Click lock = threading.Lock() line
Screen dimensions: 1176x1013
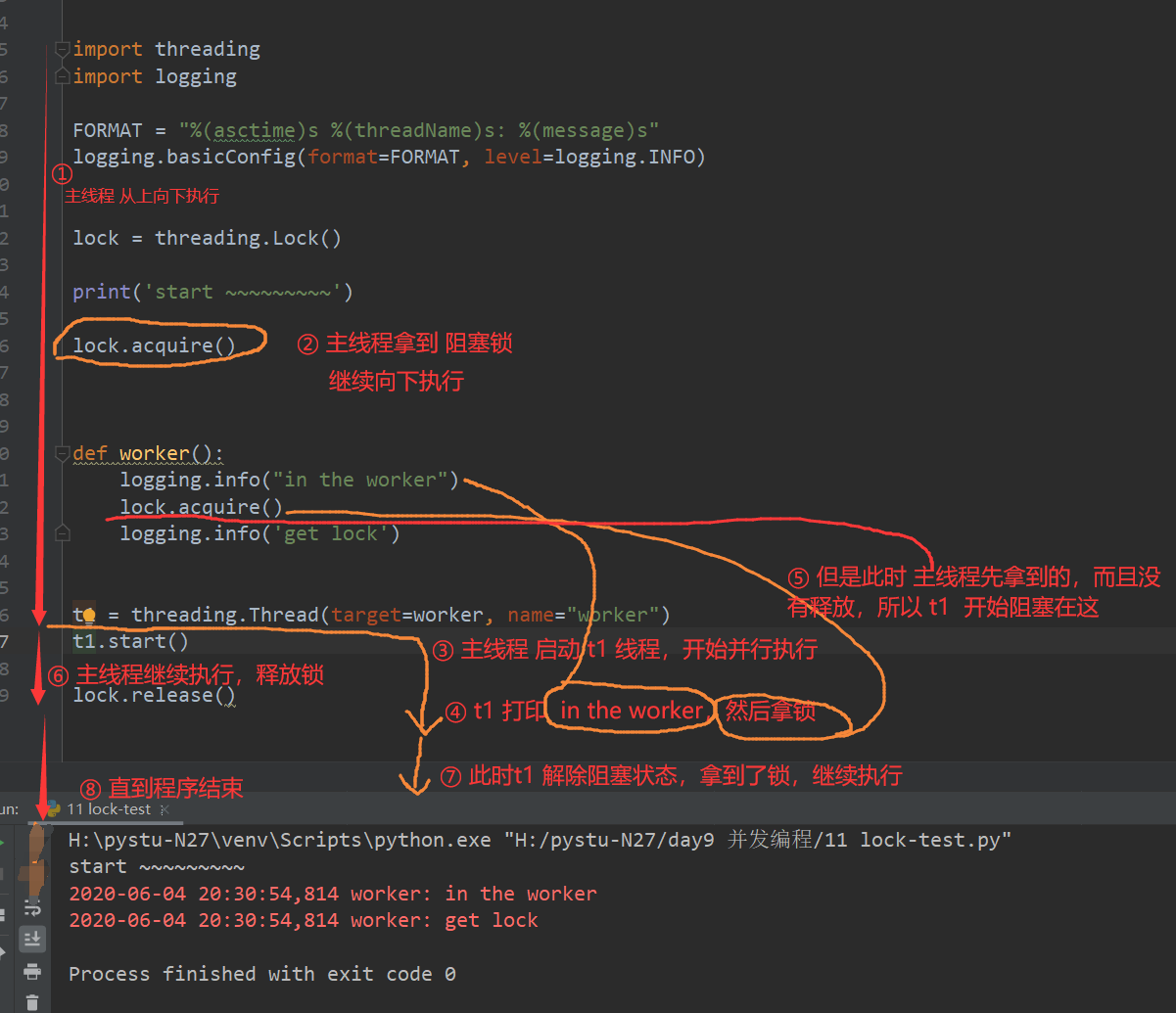pyautogui.click(x=207, y=238)
